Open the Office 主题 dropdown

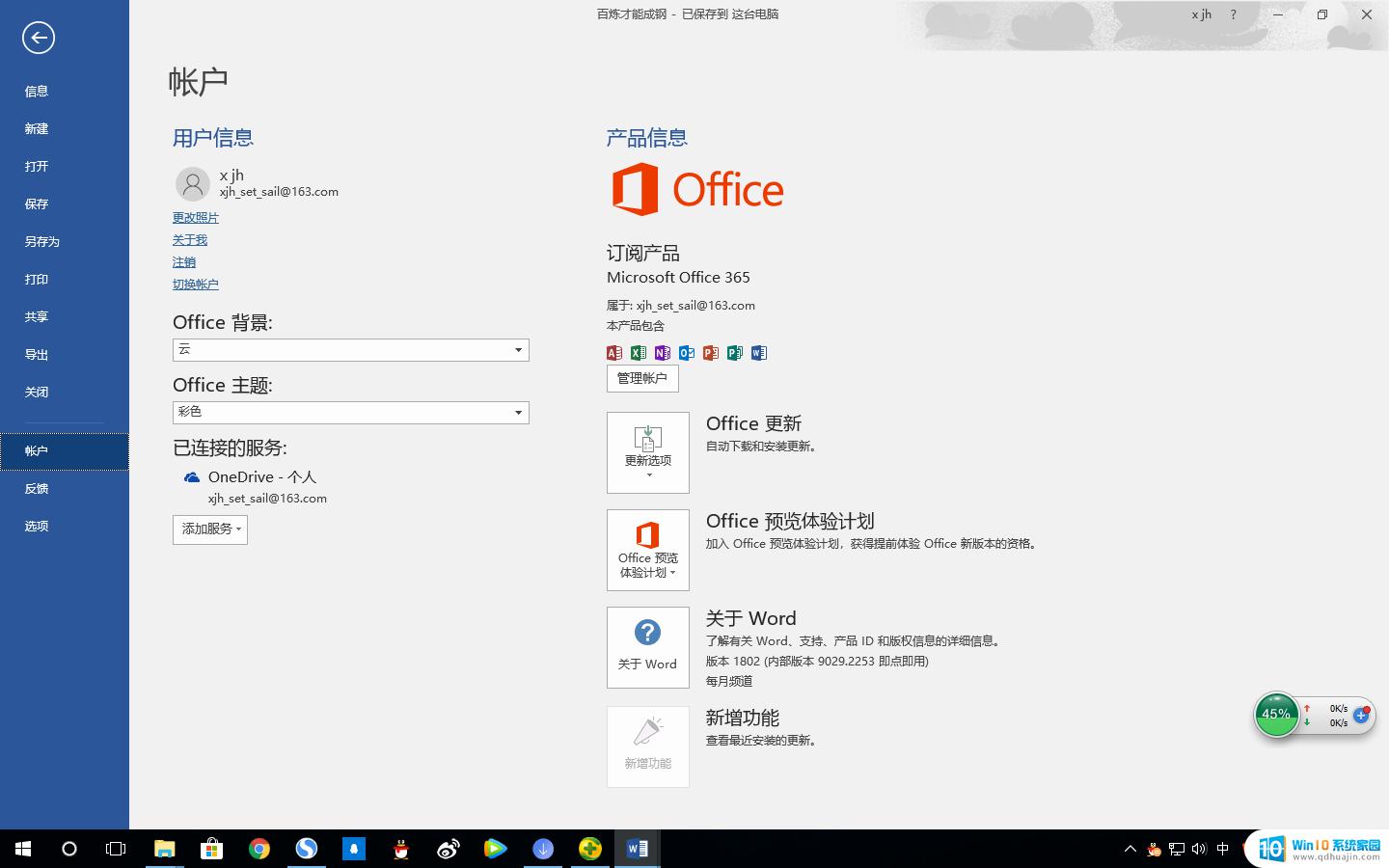click(x=350, y=412)
